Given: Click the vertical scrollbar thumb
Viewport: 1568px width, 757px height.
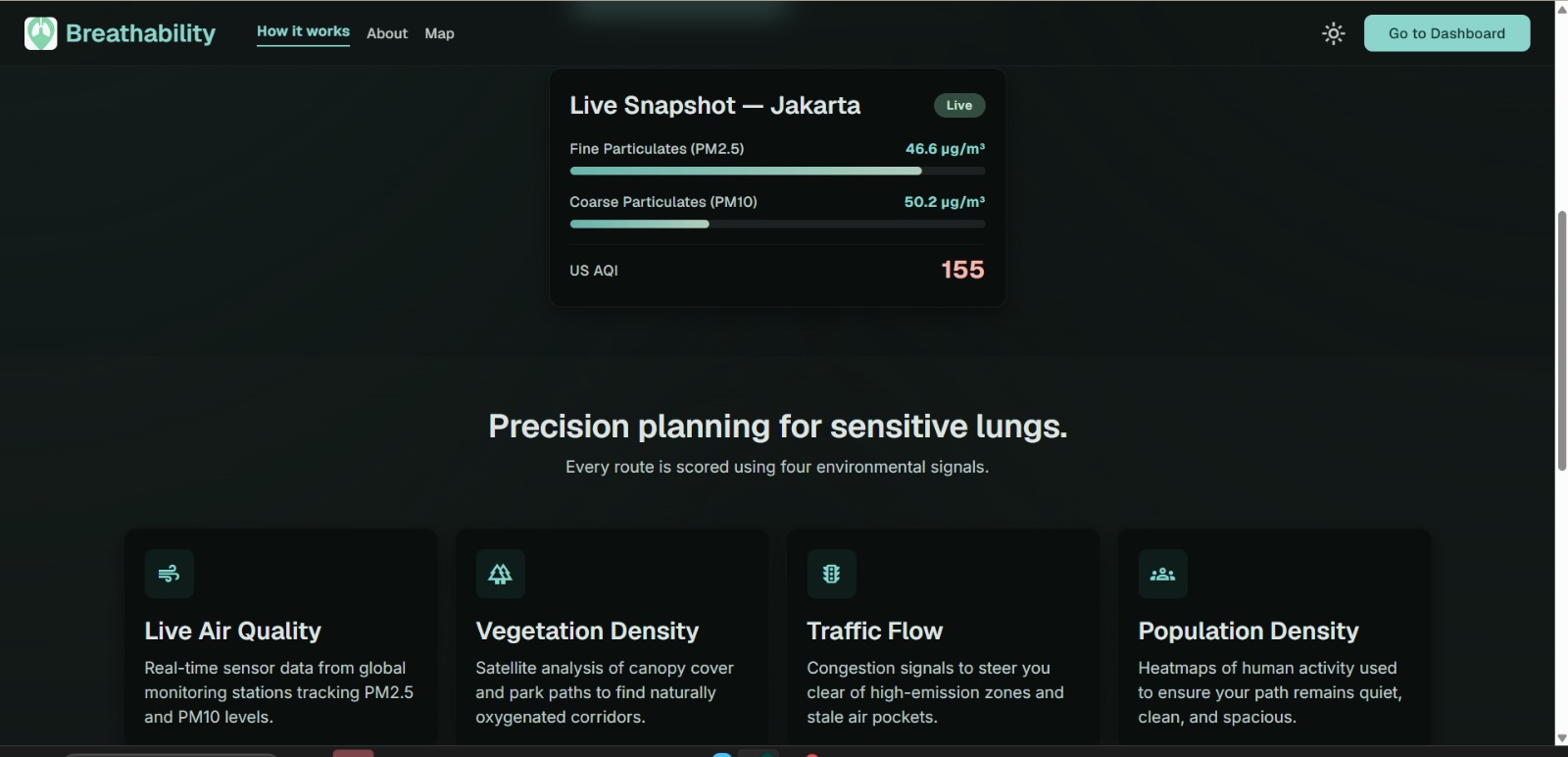Looking at the screenshot, I should click(1561, 340).
